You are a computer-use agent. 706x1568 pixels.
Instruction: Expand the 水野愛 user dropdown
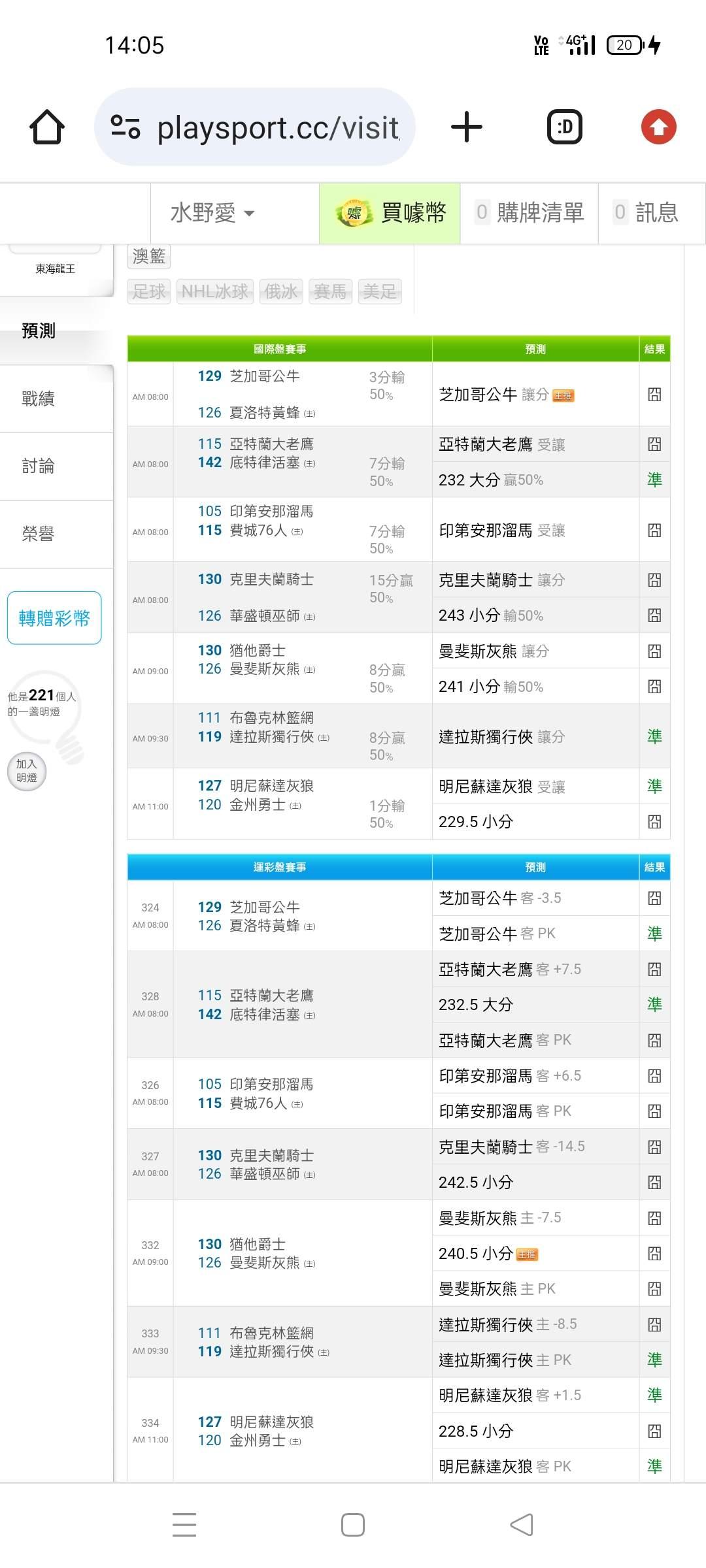tap(212, 213)
